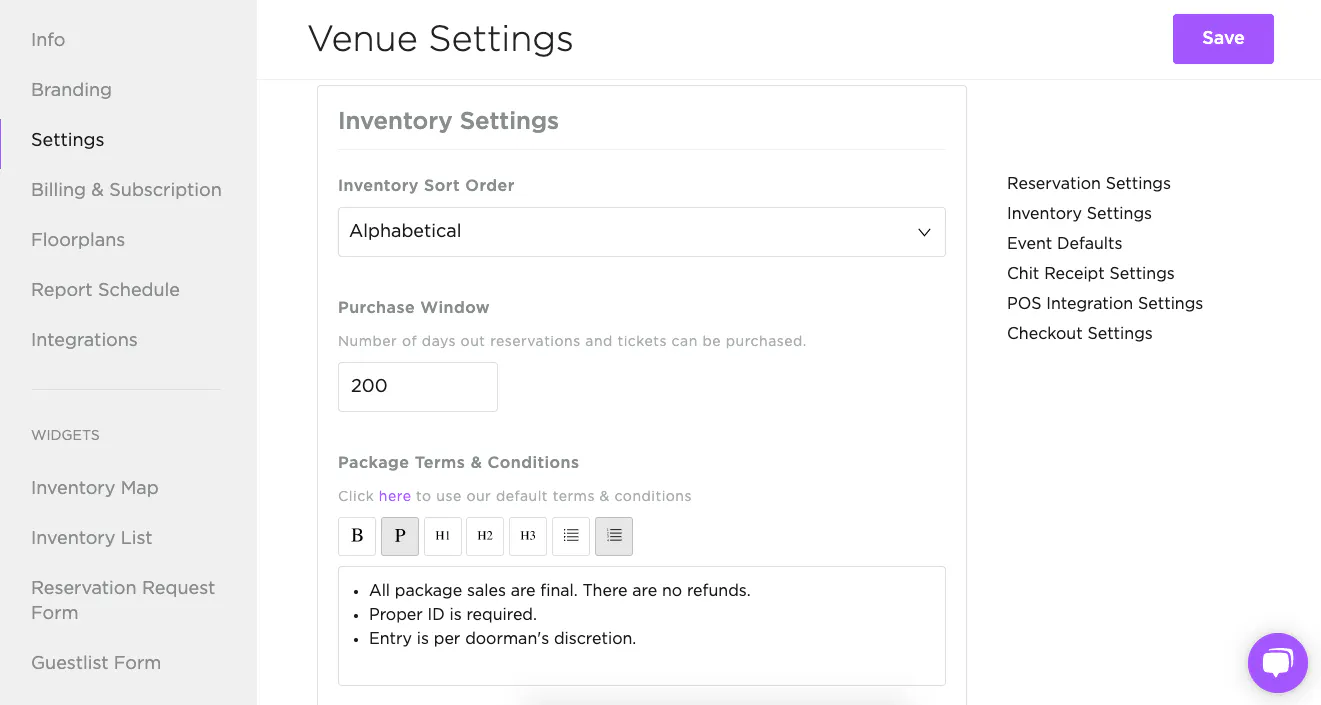Toggle the numbered list format
Screen dimensions: 1321x705
pos(614,536)
